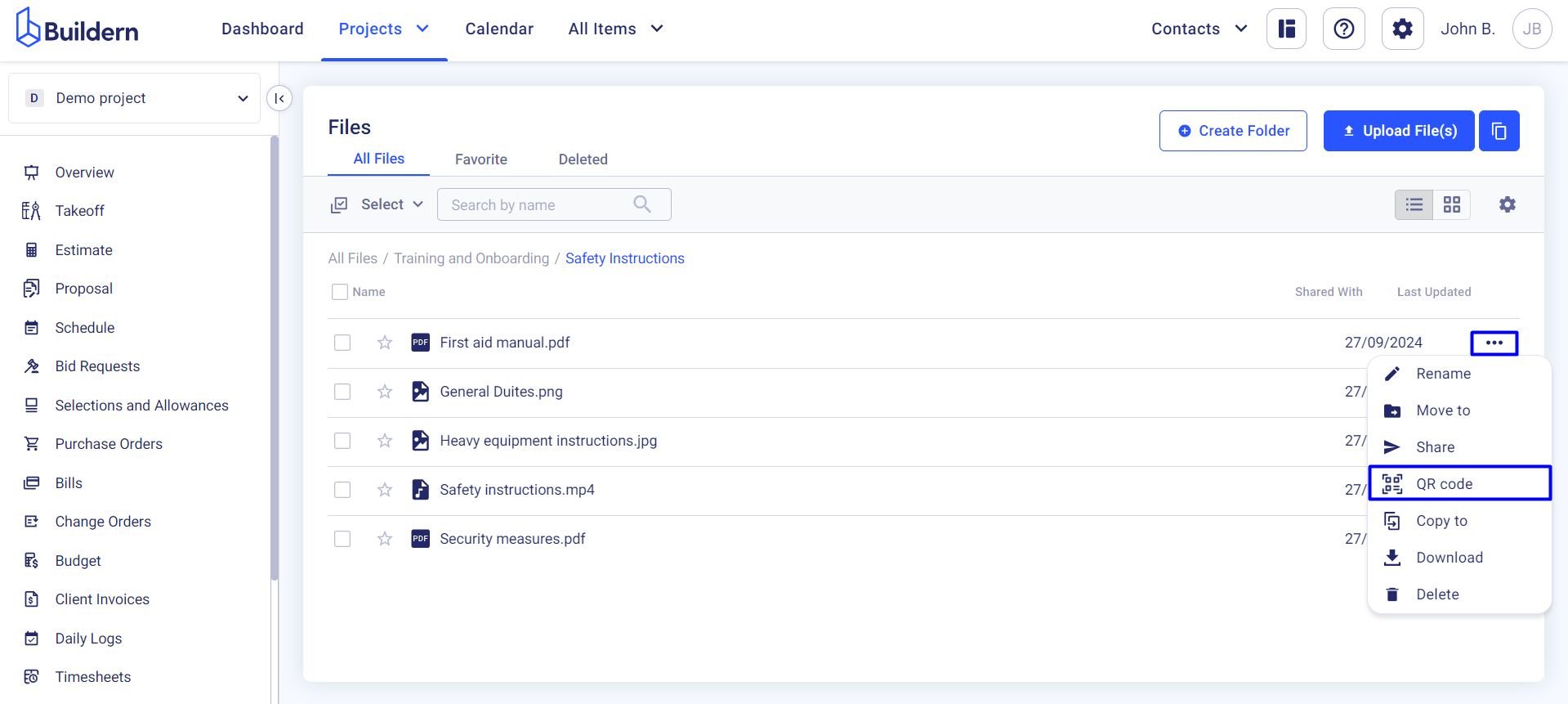Click the Create Folder button

click(x=1232, y=131)
